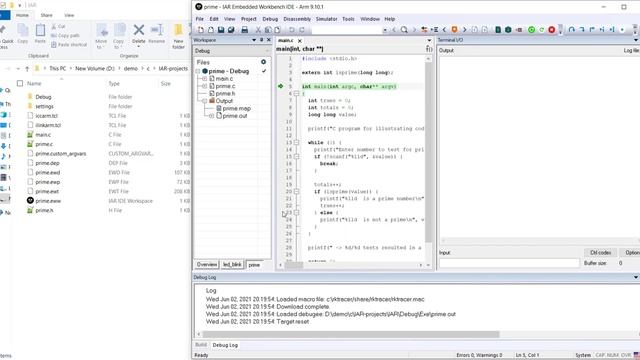Expand the main.c node in workspace tree
Screen dimensions: 640x360
point(205,79)
